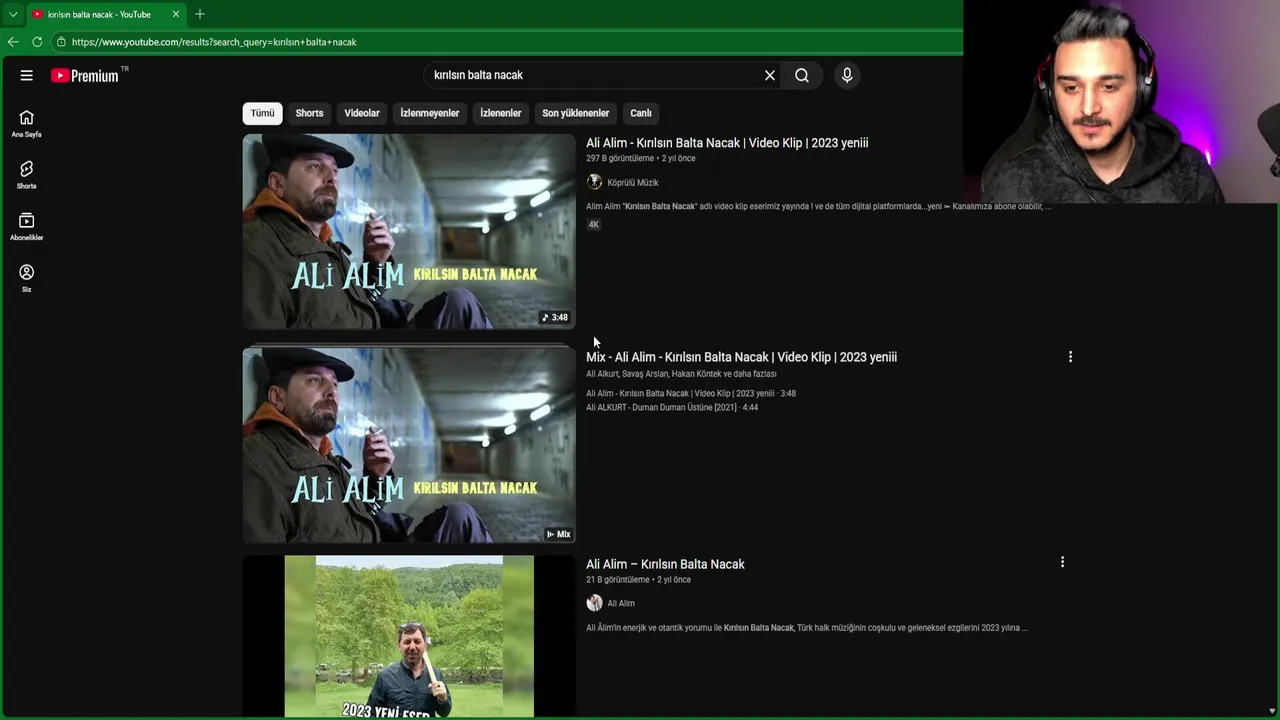Clear the search box with X icon

point(770,75)
